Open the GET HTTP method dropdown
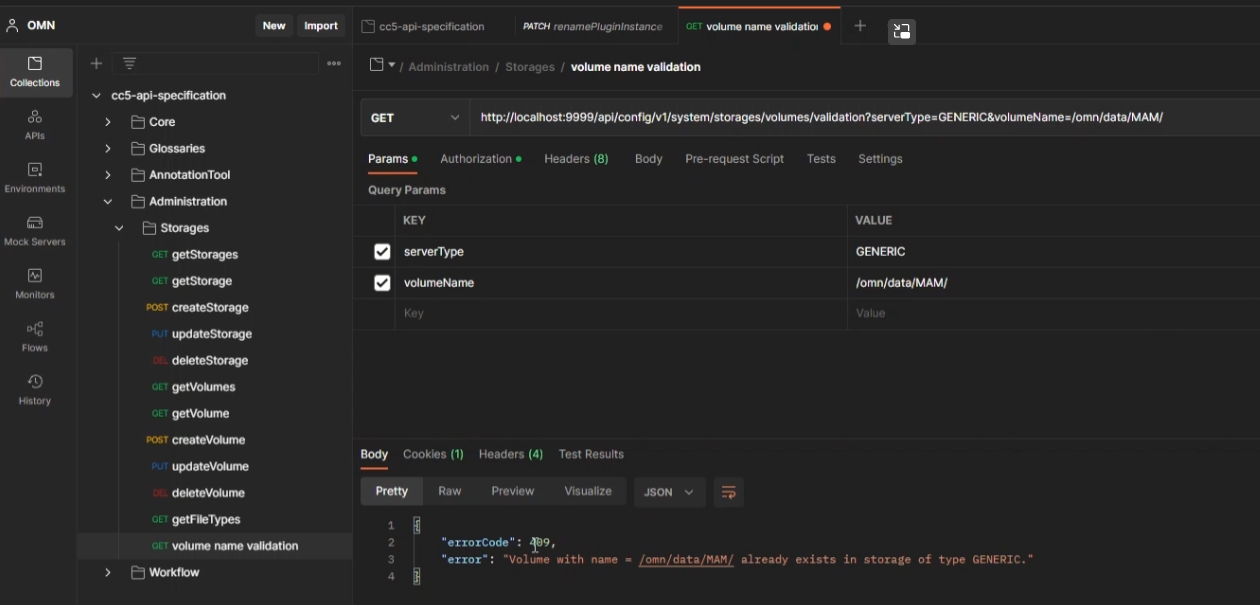1260x605 pixels. [415, 118]
